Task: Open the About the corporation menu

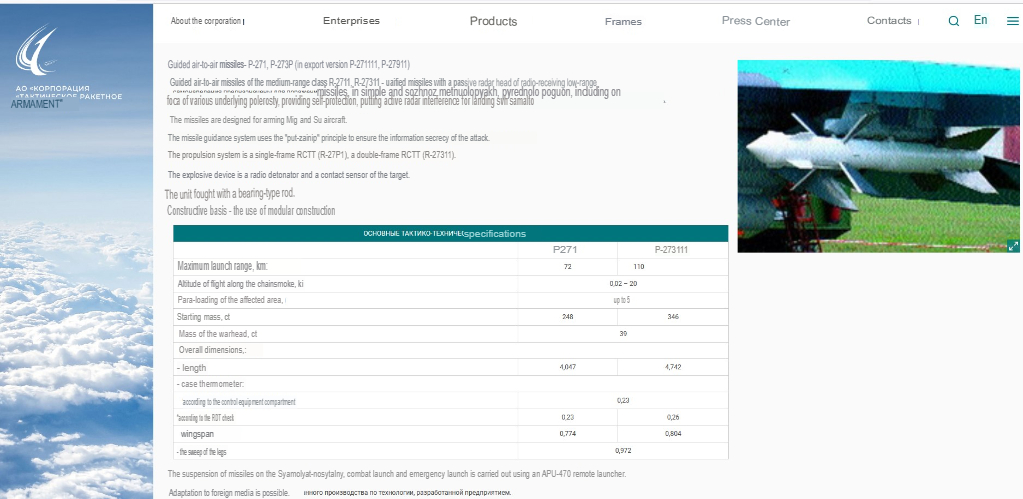Action: click(206, 21)
